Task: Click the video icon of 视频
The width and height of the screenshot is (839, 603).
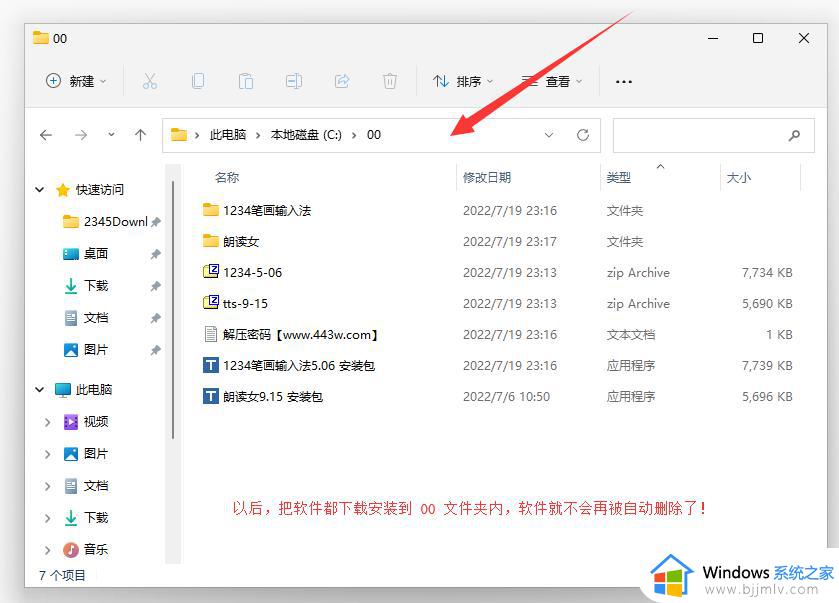Action: pyautogui.click(x=71, y=422)
